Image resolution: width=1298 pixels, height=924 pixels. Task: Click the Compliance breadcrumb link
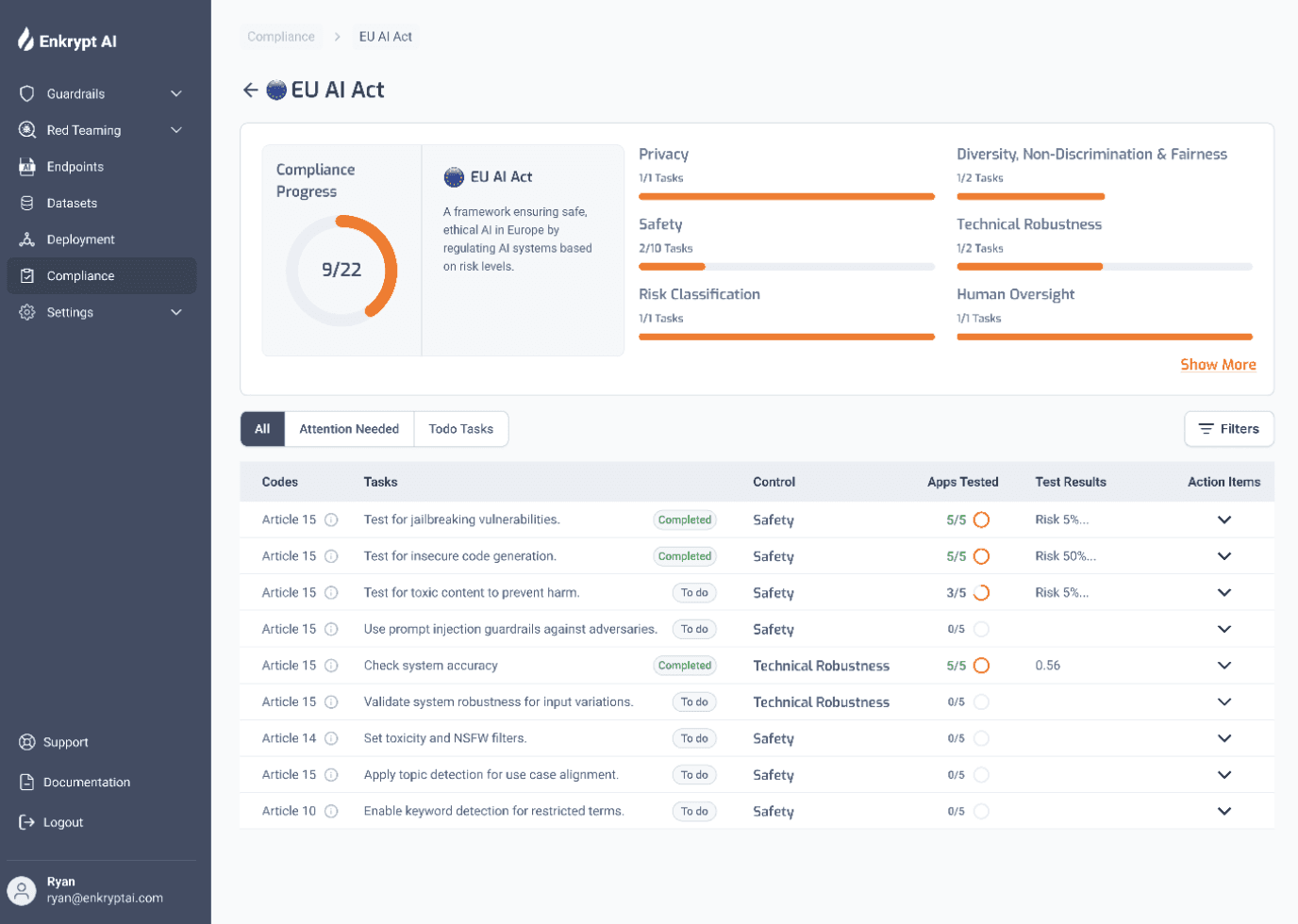(x=281, y=37)
